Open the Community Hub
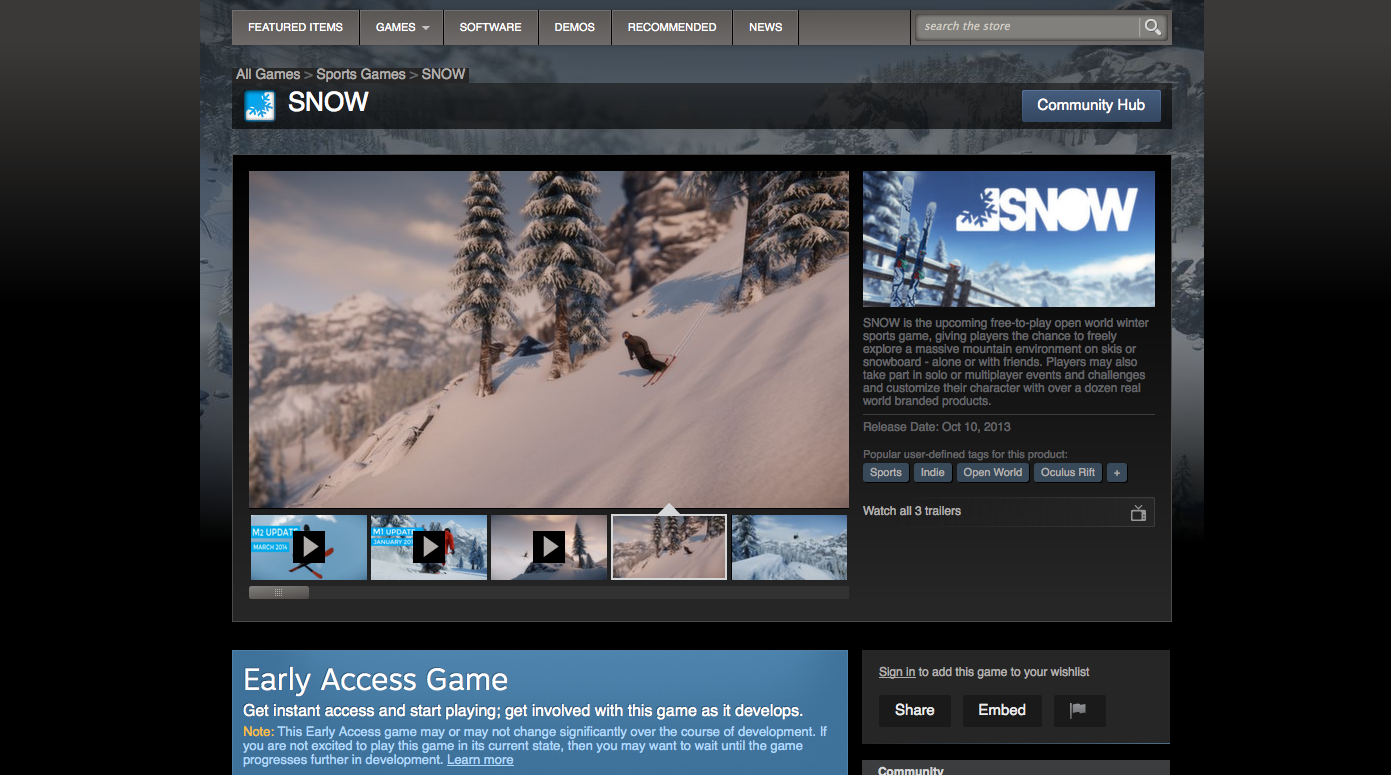The height and width of the screenshot is (775, 1391). (1090, 105)
